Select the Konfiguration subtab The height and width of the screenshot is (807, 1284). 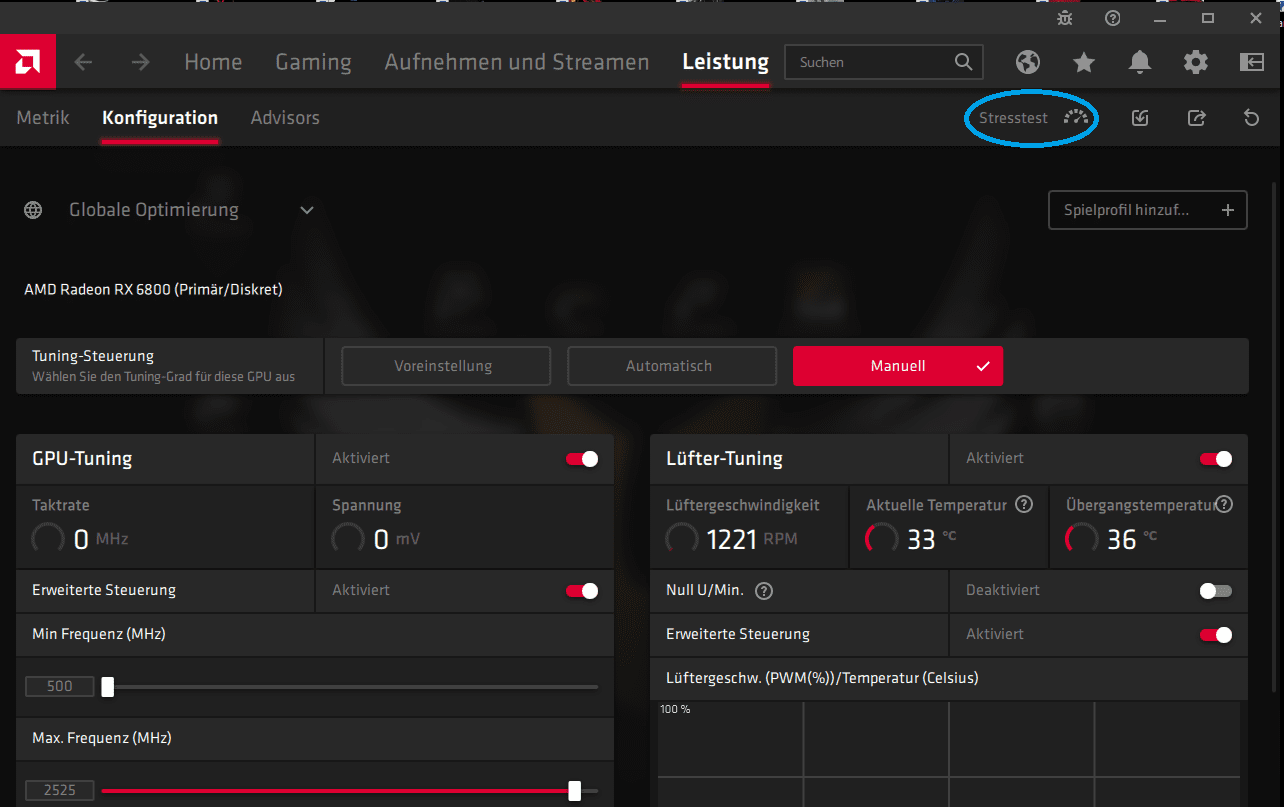coord(160,118)
